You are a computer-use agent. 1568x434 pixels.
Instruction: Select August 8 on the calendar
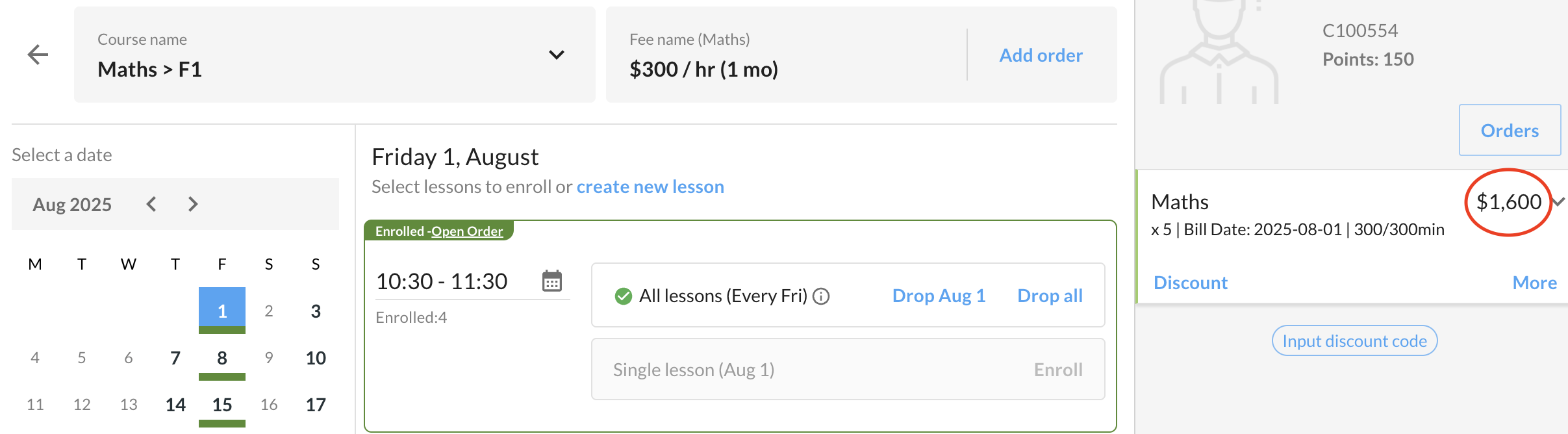(222, 358)
